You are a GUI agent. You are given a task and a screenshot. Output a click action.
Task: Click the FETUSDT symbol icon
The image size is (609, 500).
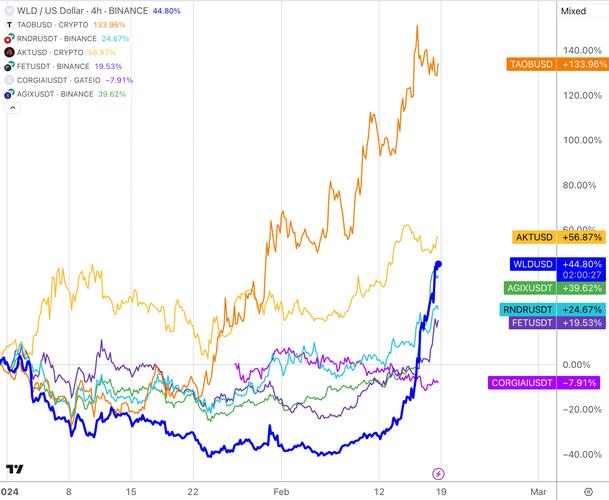(9, 66)
